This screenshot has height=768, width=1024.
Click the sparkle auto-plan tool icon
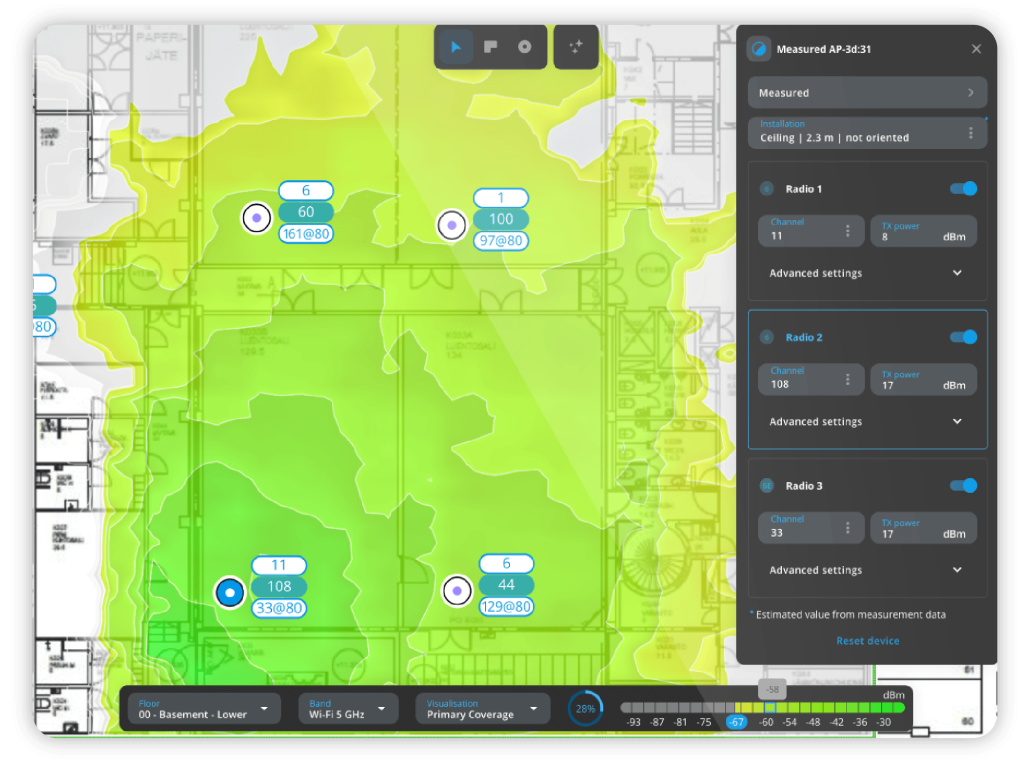click(575, 47)
